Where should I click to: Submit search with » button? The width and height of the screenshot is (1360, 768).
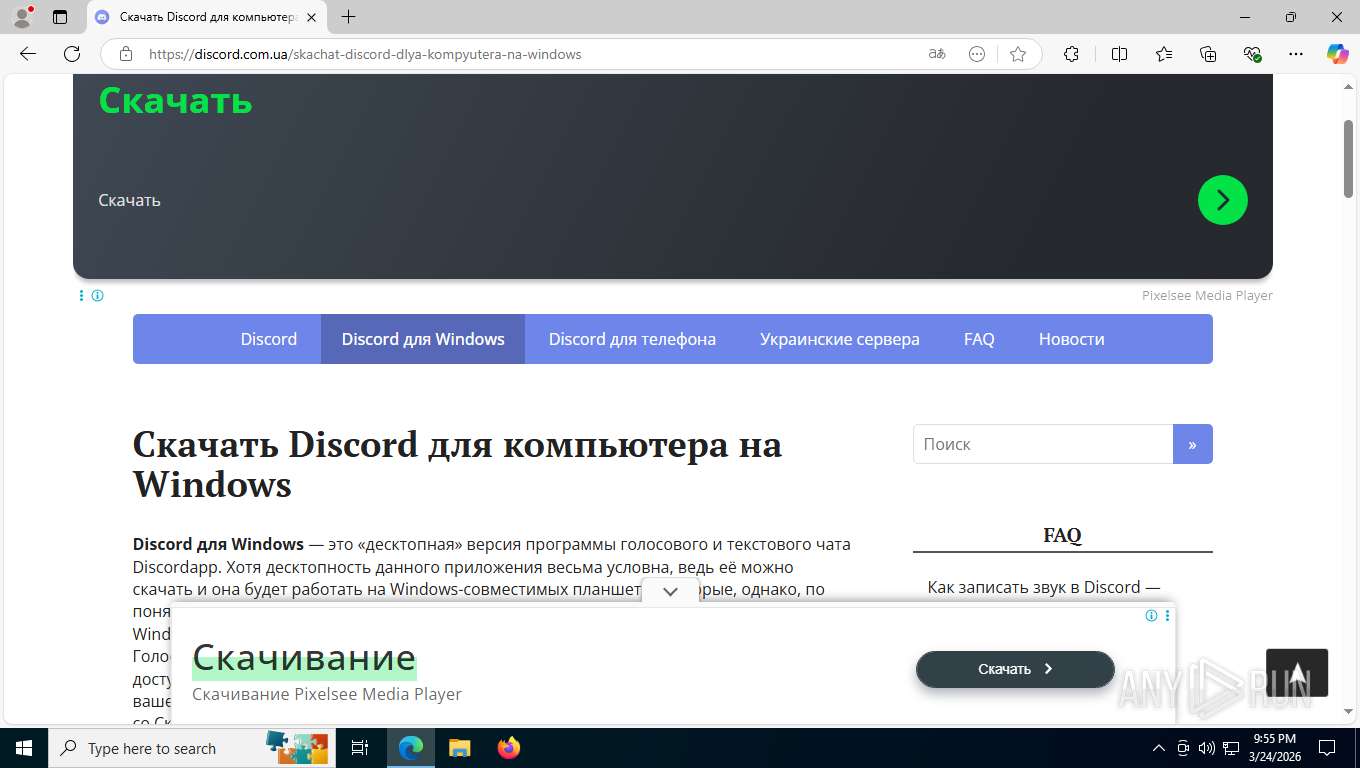(x=1192, y=444)
